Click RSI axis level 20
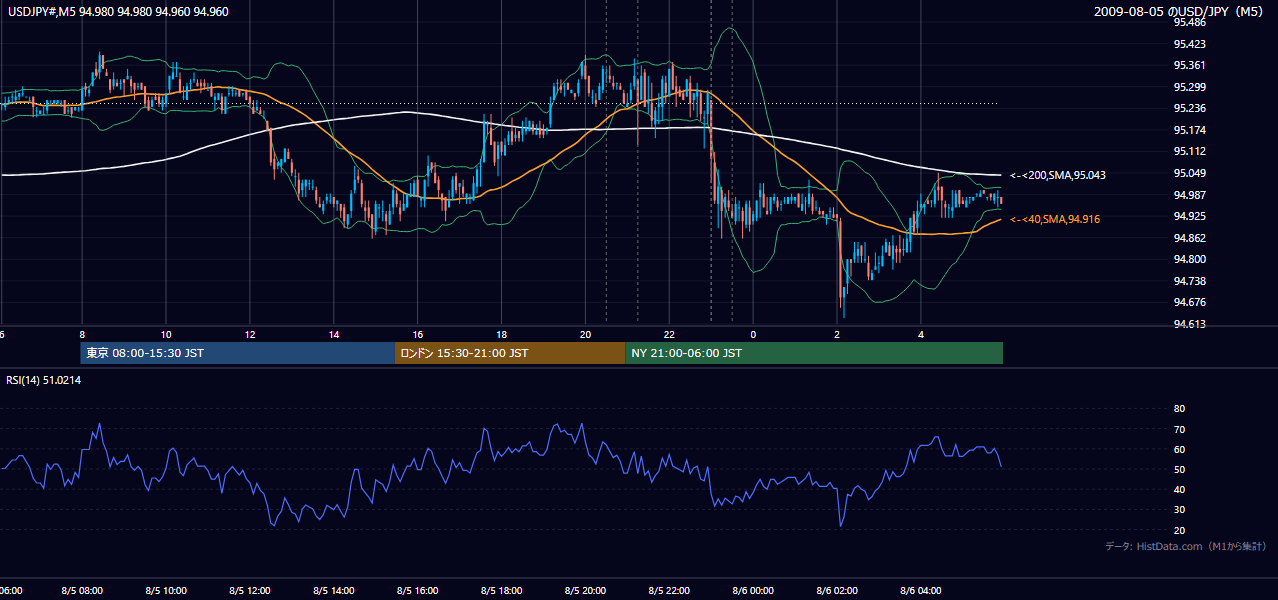The image size is (1278, 600). (x=1179, y=530)
